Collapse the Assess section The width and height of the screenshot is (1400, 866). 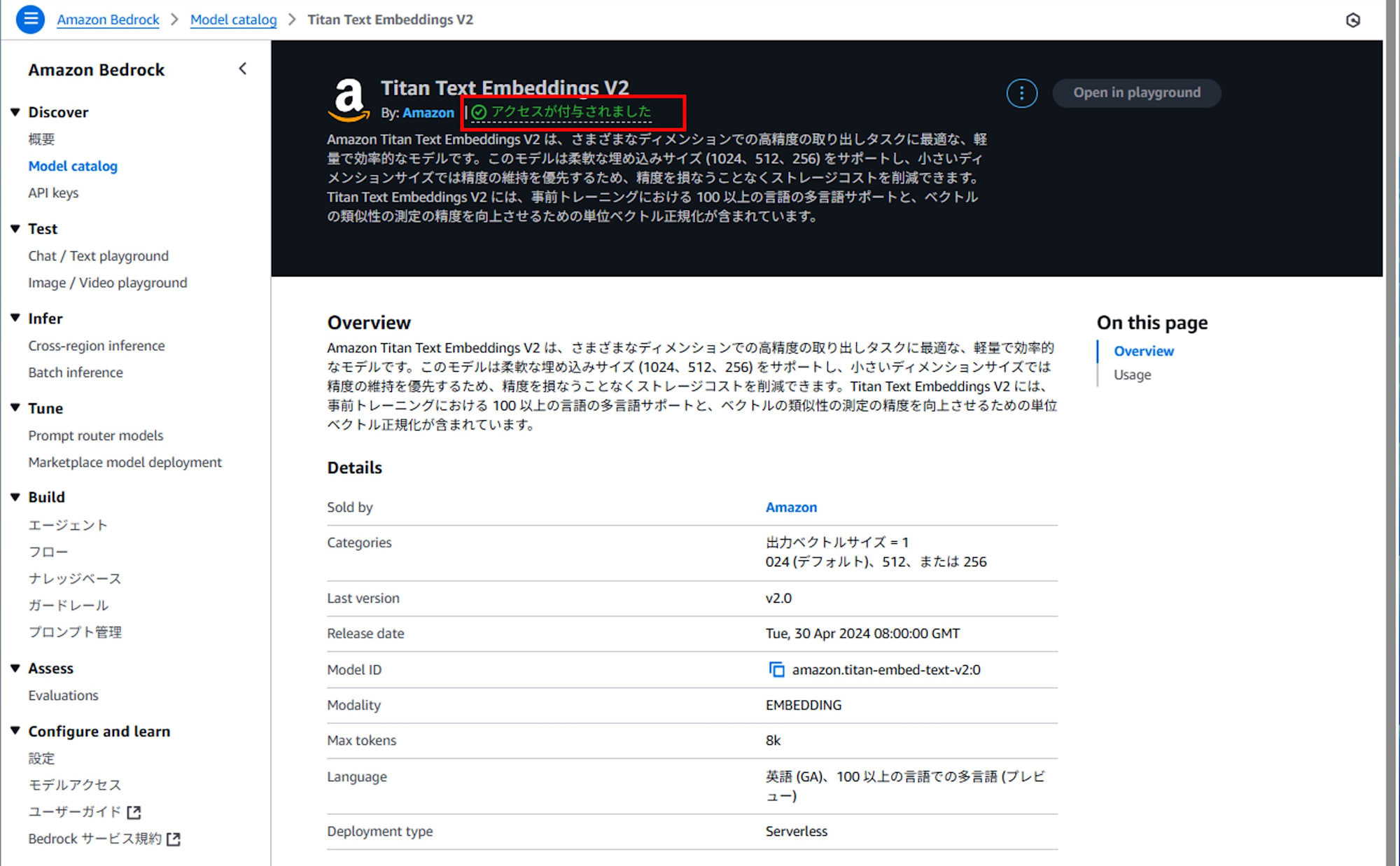(15, 669)
